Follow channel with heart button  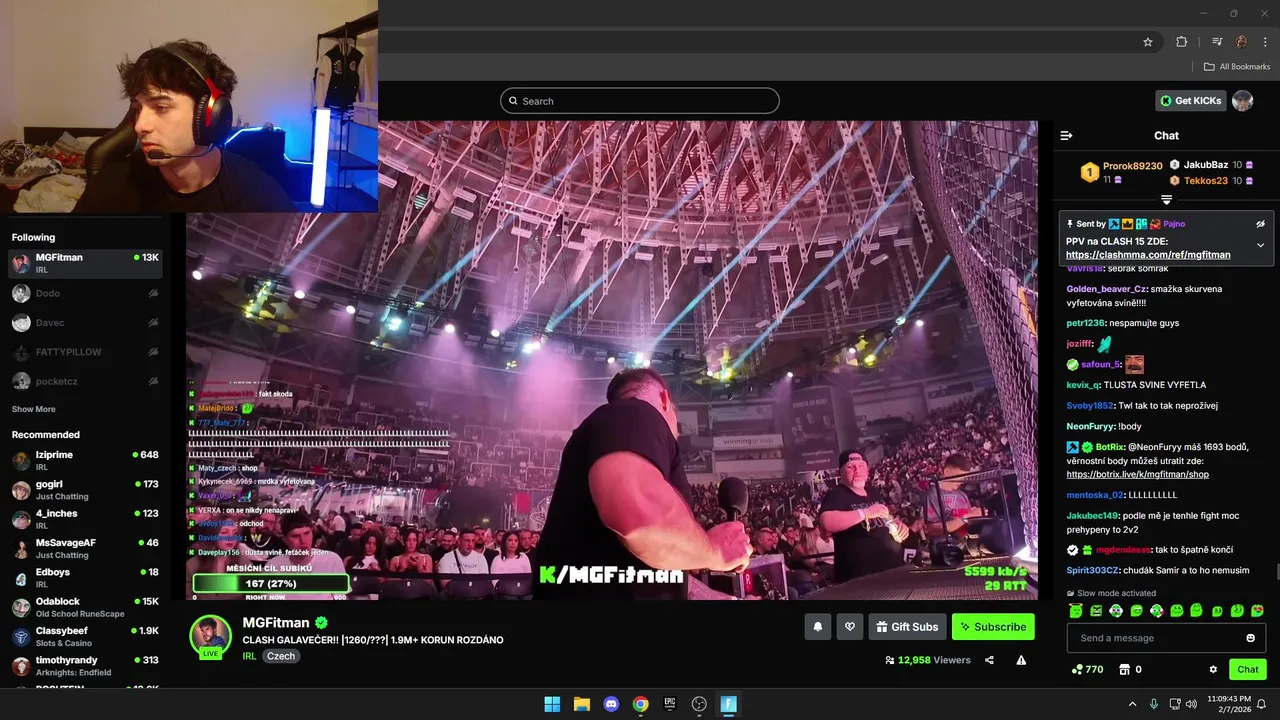(x=849, y=627)
